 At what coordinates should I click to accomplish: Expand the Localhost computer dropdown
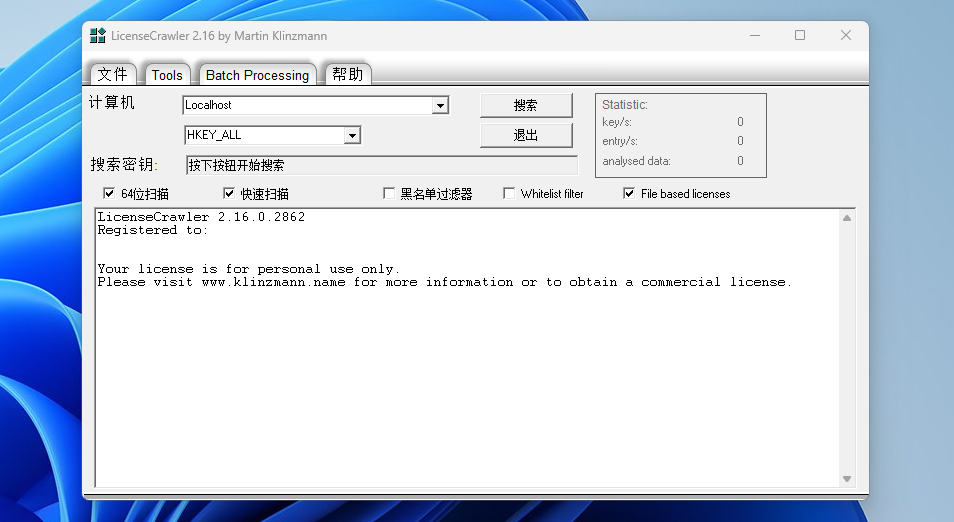click(440, 105)
